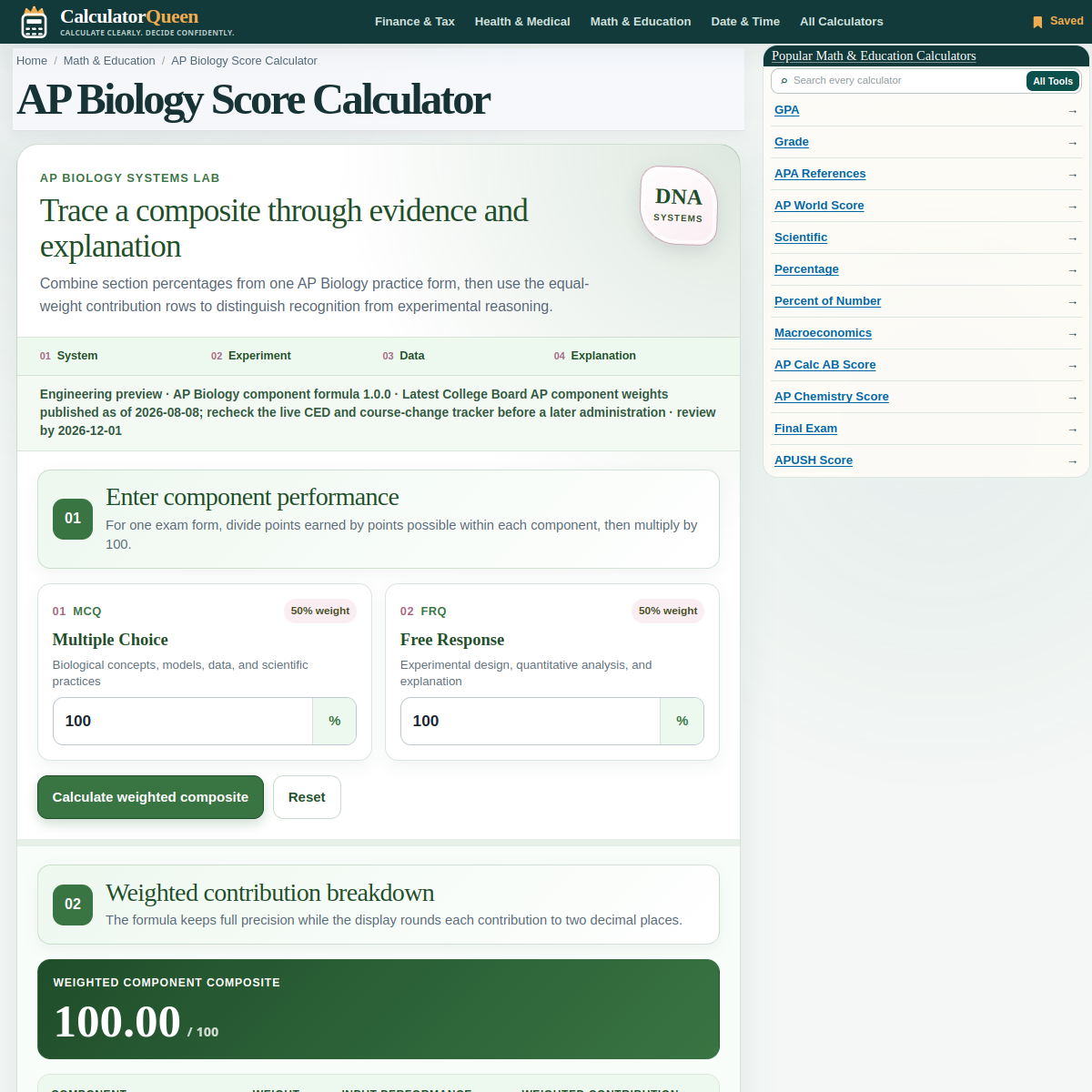Screen dimensions: 1092x1092
Task: Click the 02 step number badge
Action: click(73, 905)
